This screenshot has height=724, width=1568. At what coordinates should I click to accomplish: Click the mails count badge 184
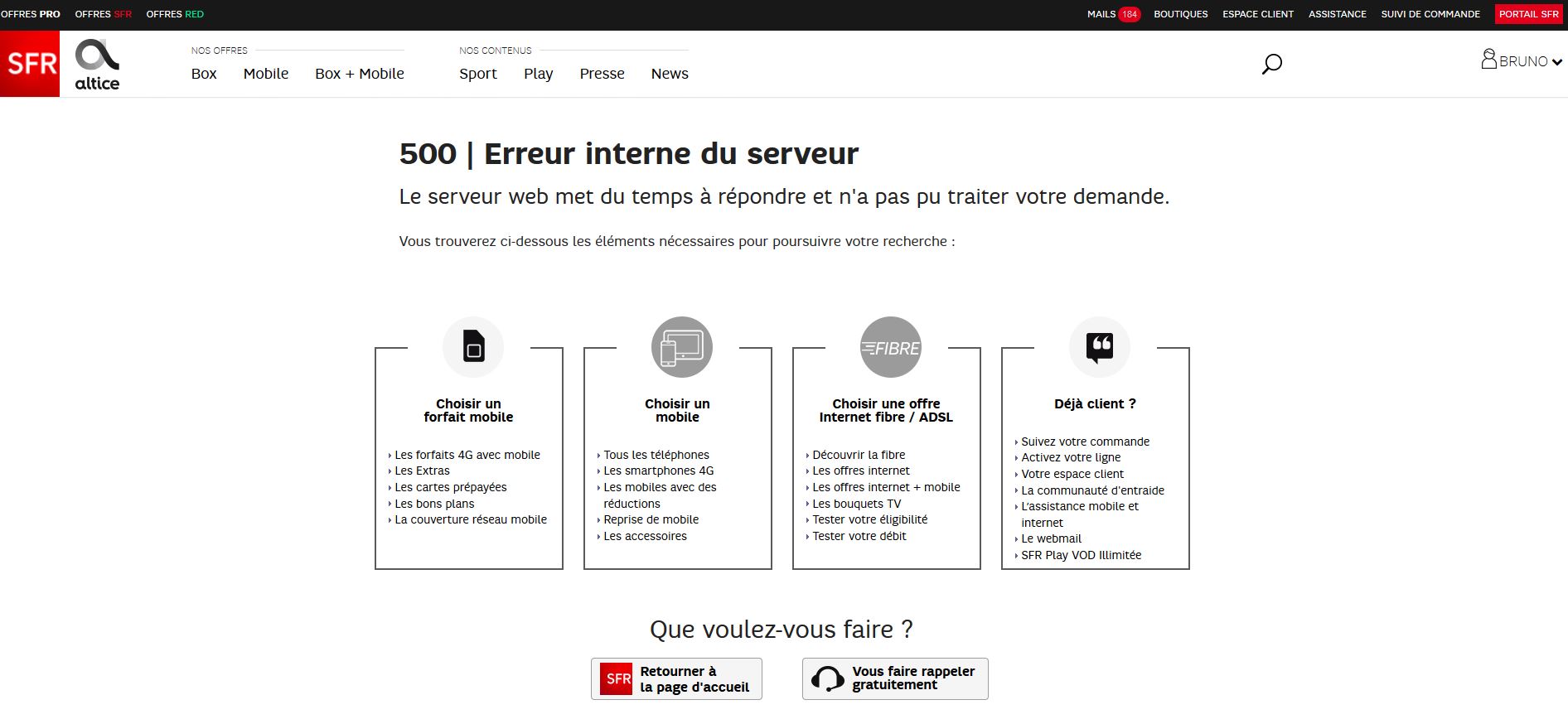click(x=1129, y=14)
